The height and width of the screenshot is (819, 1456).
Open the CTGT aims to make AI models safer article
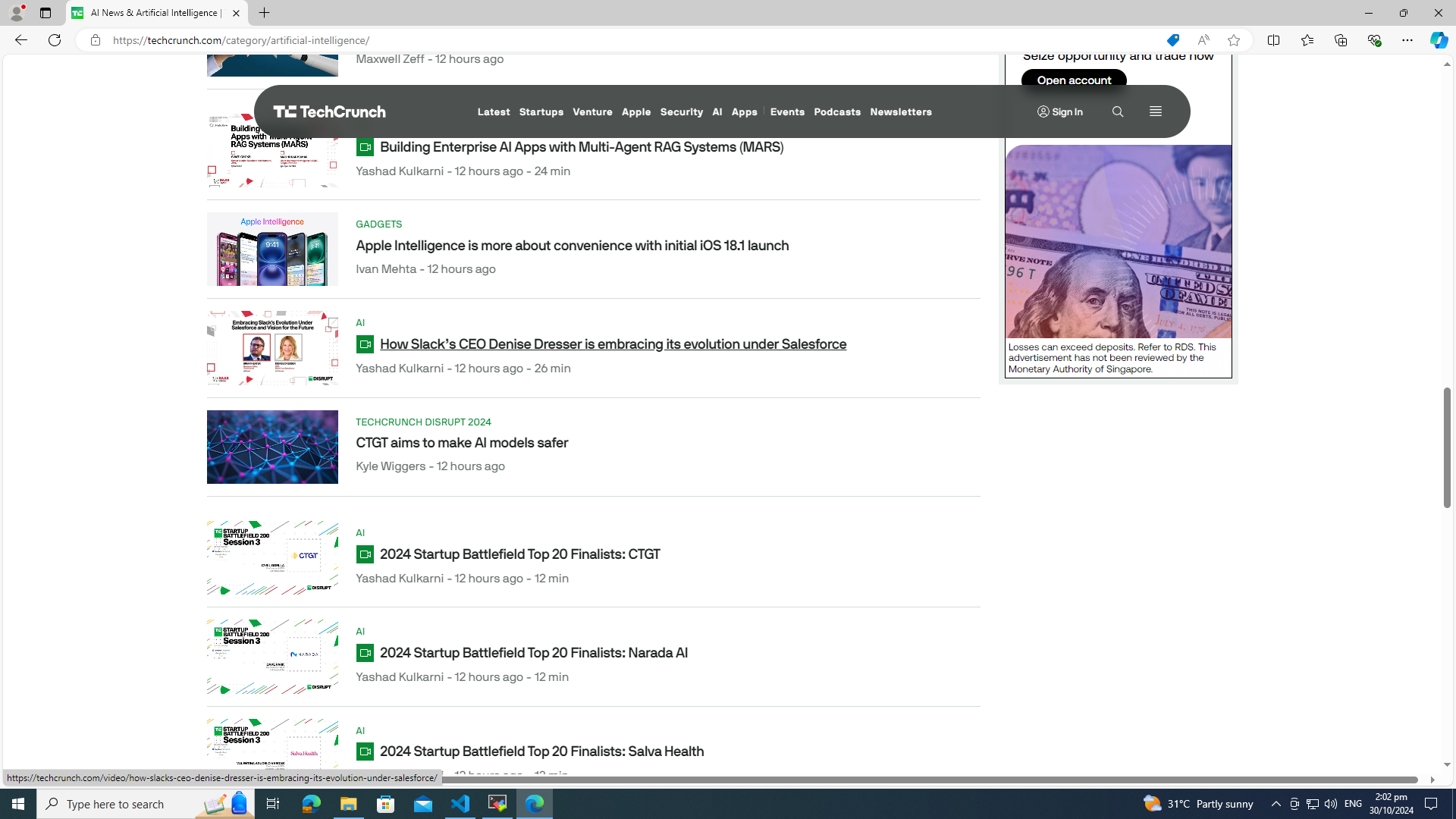[x=461, y=443]
